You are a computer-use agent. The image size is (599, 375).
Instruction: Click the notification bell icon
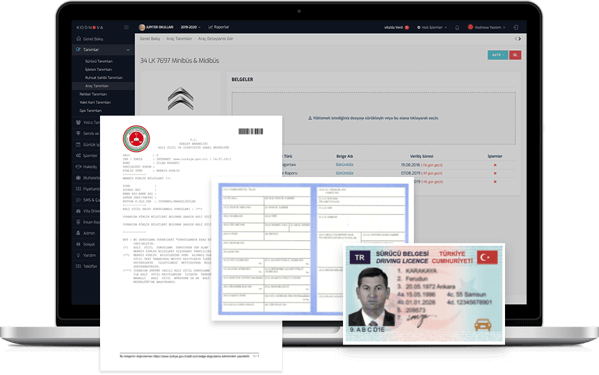tap(457, 27)
